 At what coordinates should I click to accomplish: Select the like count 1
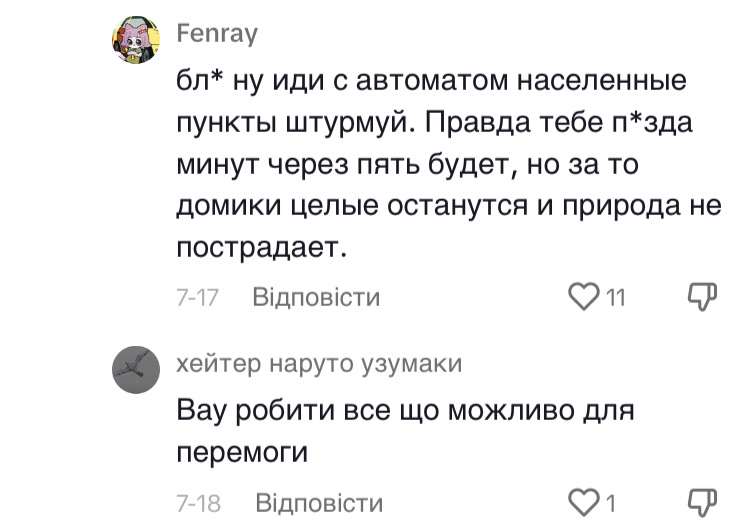(x=609, y=501)
